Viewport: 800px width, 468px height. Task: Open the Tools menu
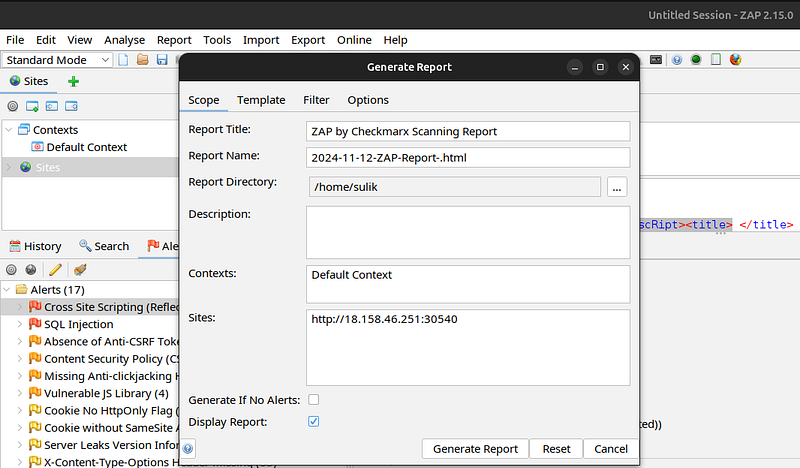coord(217,40)
